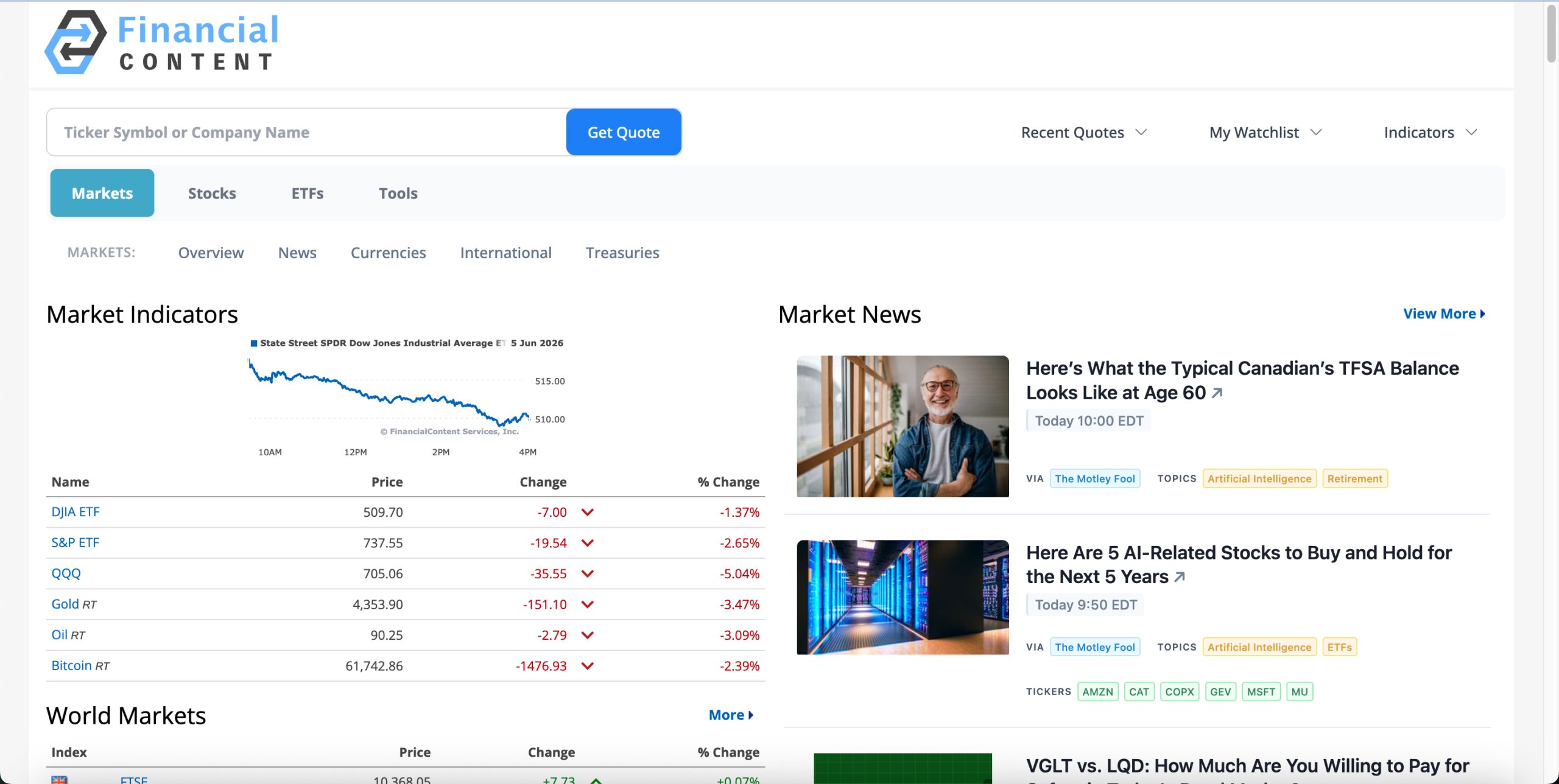Expand the Indicators dropdown

coord(1430,133)
